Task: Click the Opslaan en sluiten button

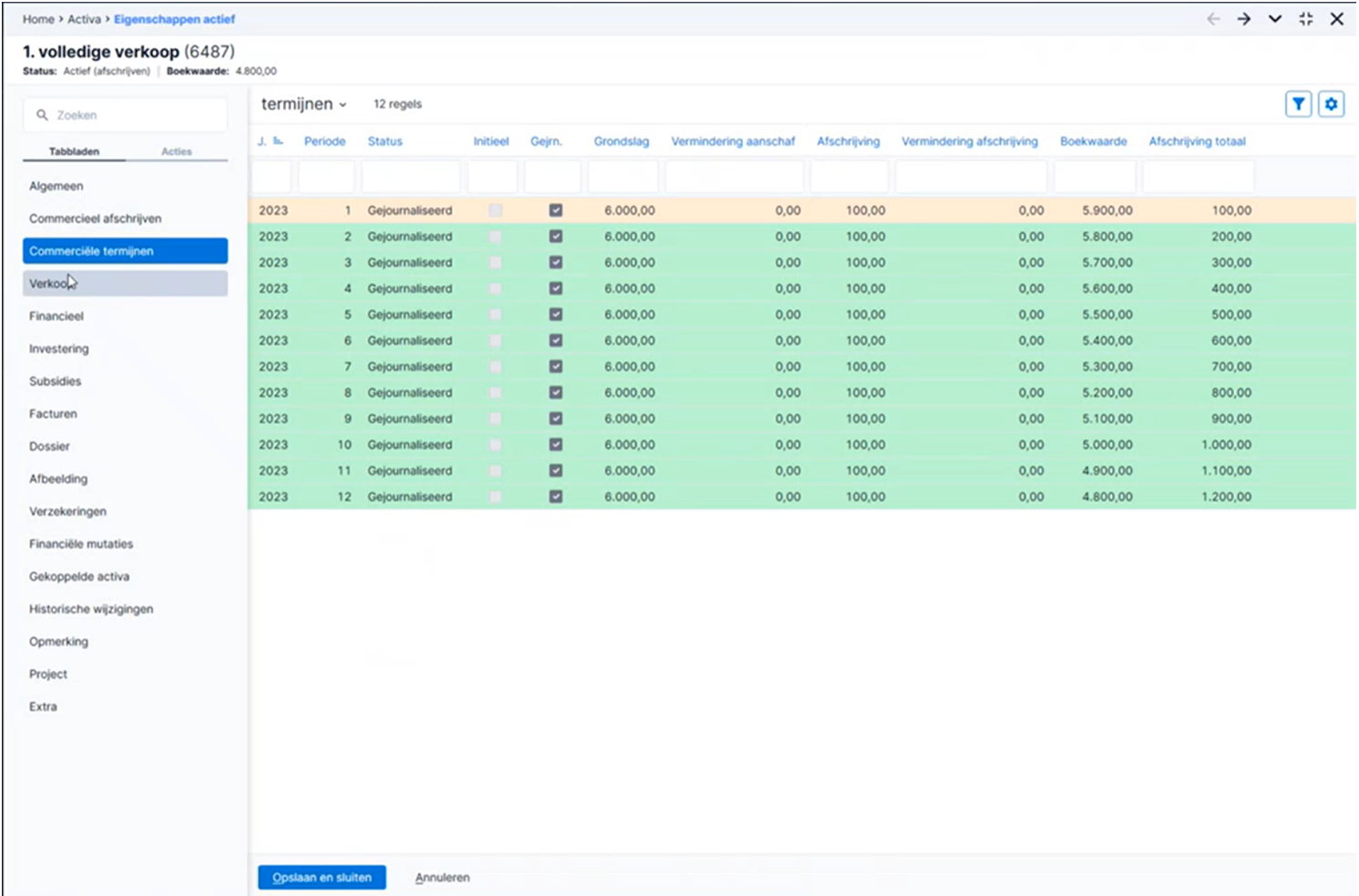Action: tap(322, 878)
